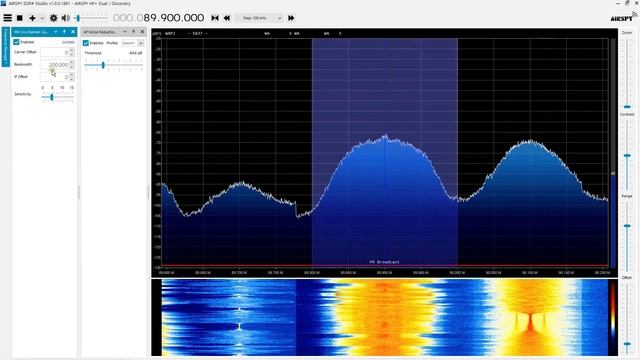Screen dimensions: 640x360
Task: Click the Threshold dB value text
Action: tap(135, 53)
